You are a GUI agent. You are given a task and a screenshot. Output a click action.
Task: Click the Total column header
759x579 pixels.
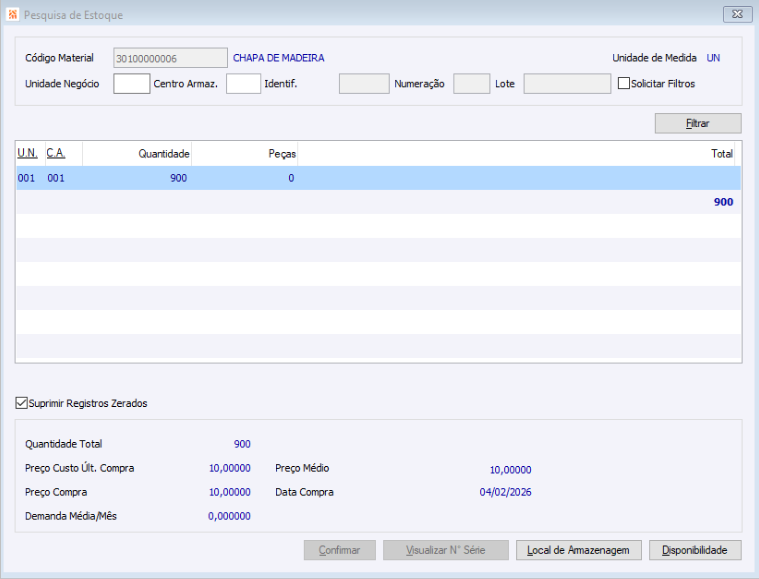(x=516, y=153)
